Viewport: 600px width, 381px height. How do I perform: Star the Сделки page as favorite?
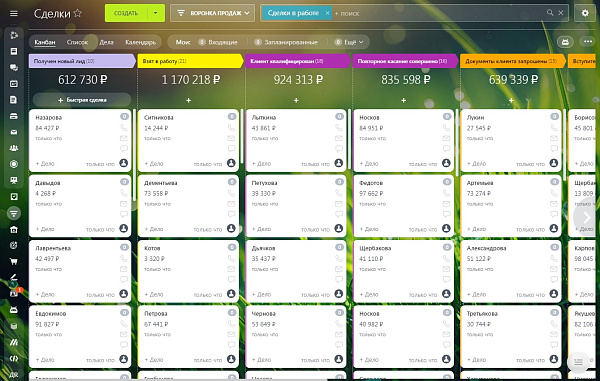click(x=78, y=13)
